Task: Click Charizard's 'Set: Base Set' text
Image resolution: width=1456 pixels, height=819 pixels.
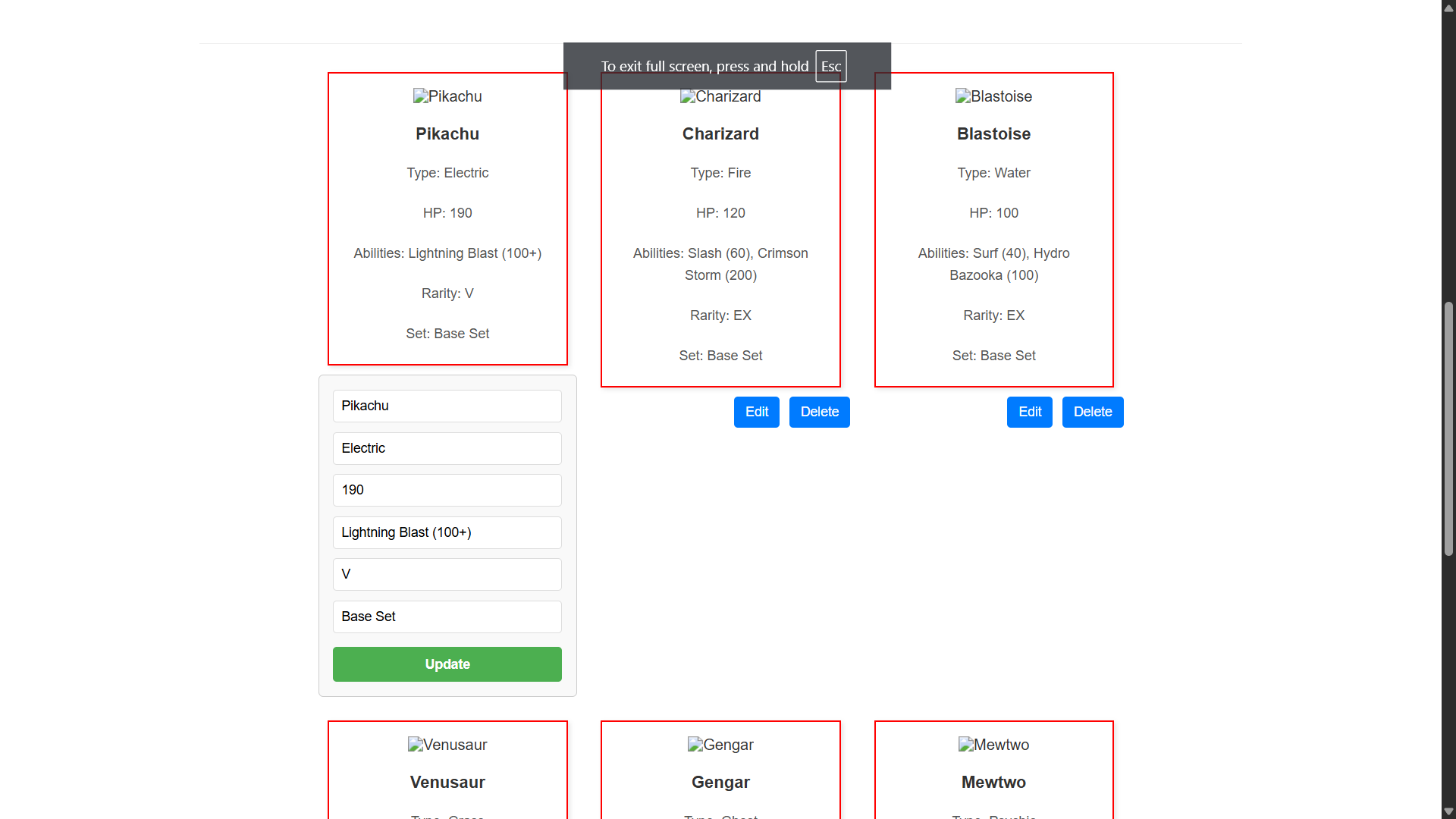Action: pos(720,356)
